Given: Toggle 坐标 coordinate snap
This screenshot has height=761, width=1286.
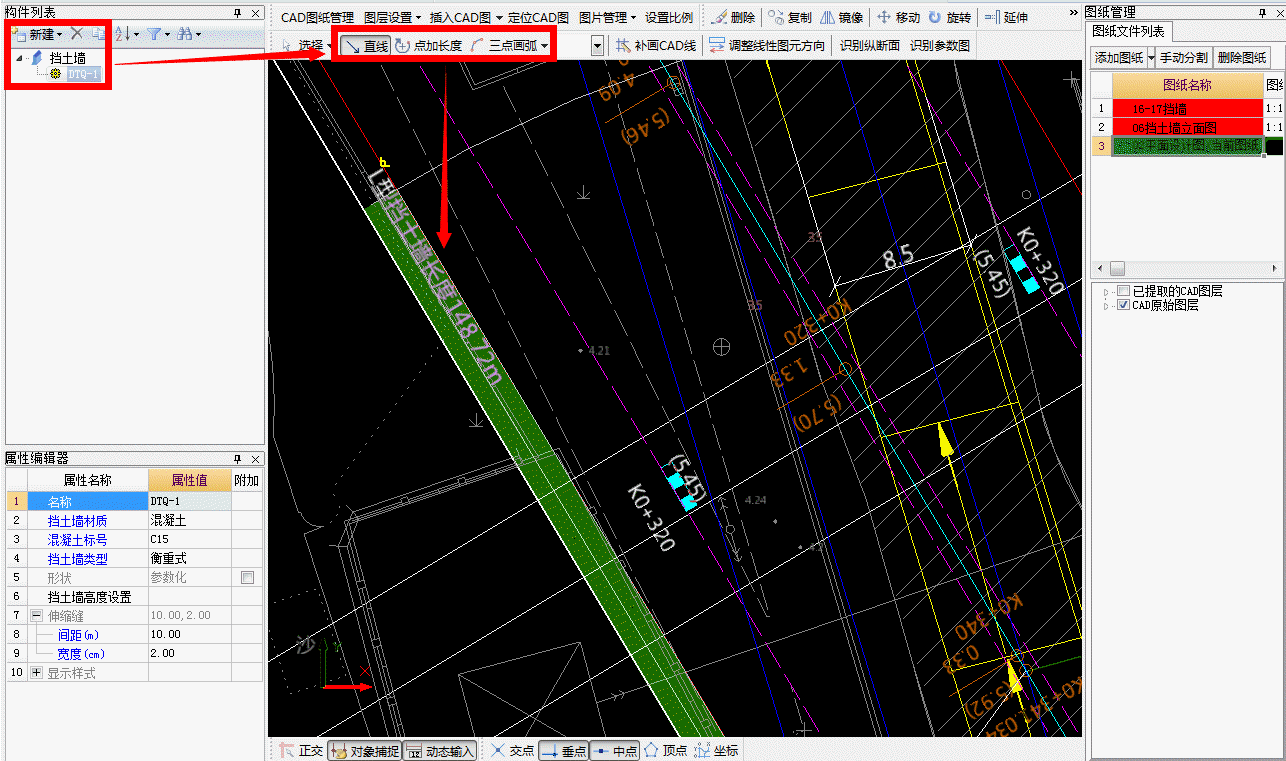Looking at the screenshot, I should click(716, 750).
